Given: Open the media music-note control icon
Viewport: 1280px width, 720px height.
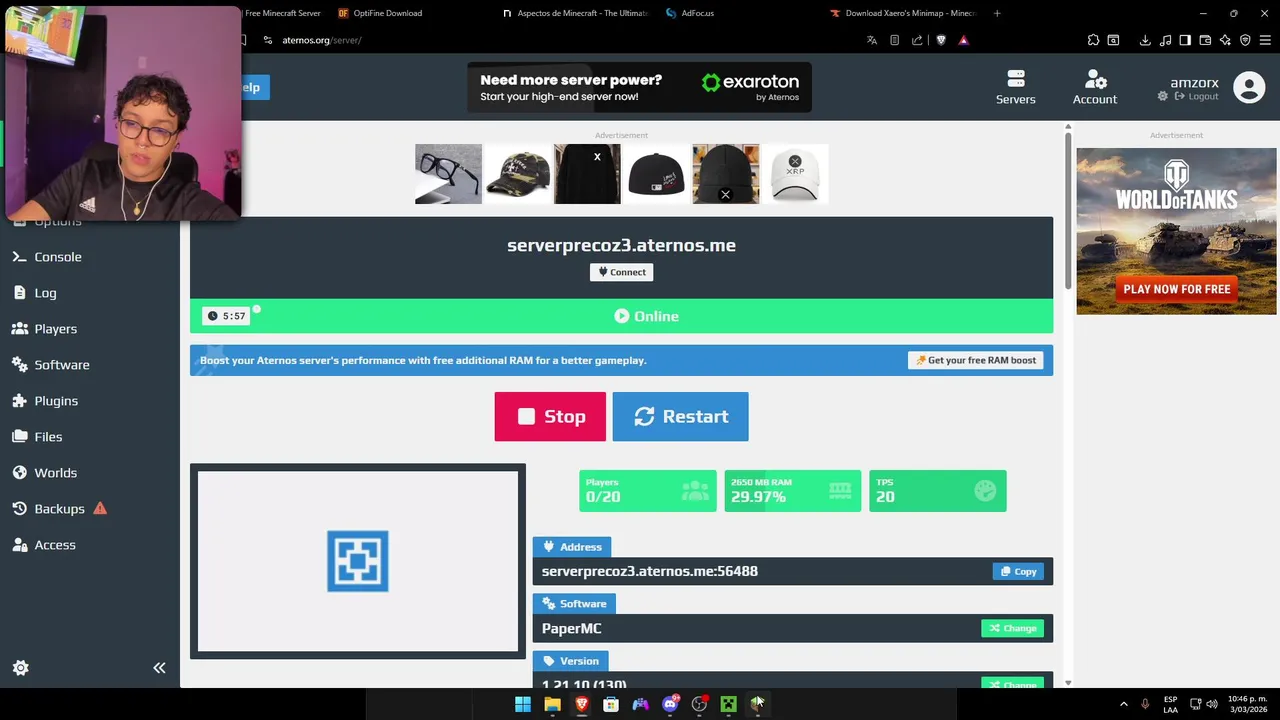Looking at the screenshot, I should [1165, 40].
